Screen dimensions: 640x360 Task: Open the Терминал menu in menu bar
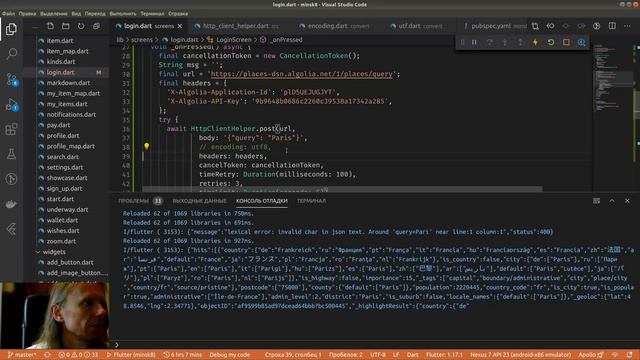(152, 13)
